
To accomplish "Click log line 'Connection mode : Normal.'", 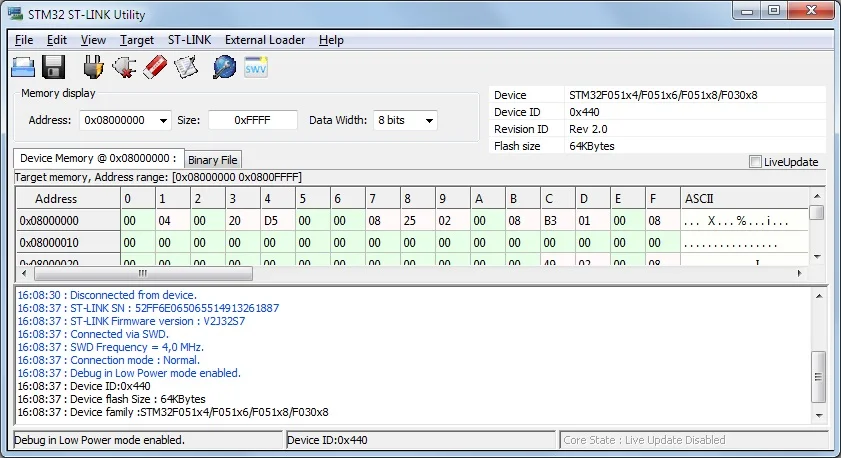I will click(x=108, y=360).
